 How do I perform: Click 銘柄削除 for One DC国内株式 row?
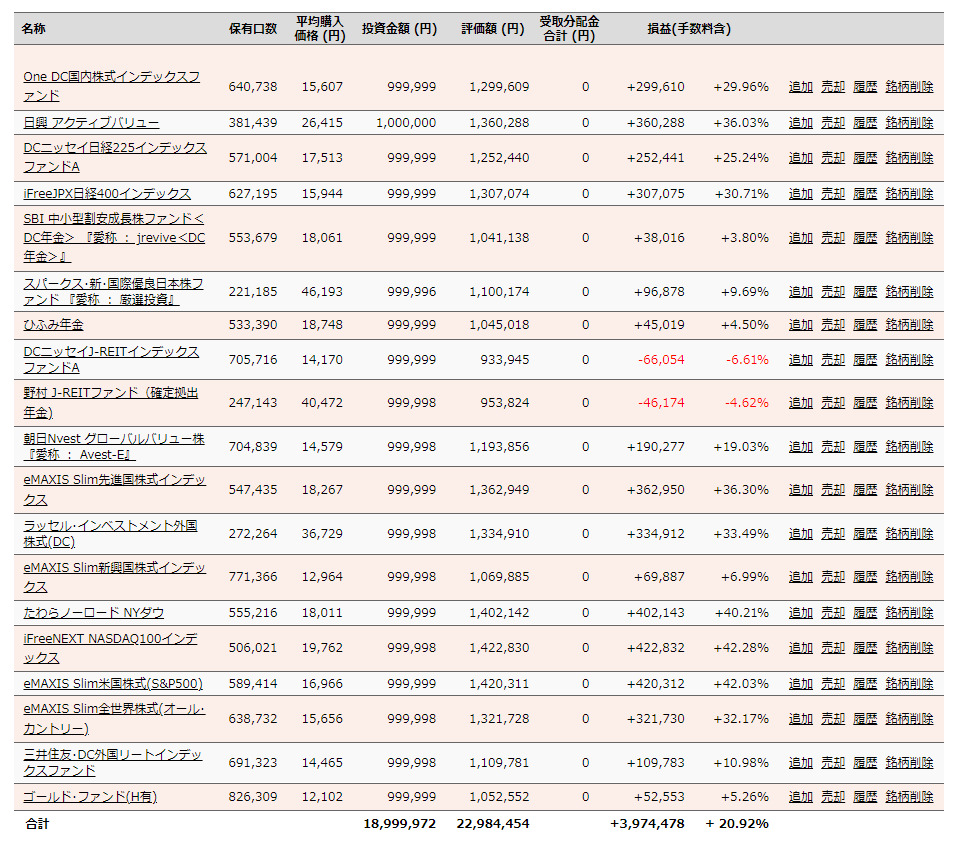[909, 87]
